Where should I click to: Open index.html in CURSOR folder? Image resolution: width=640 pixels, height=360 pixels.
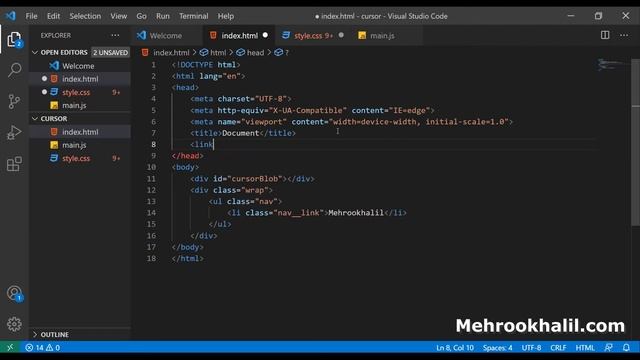pos(80,132)
